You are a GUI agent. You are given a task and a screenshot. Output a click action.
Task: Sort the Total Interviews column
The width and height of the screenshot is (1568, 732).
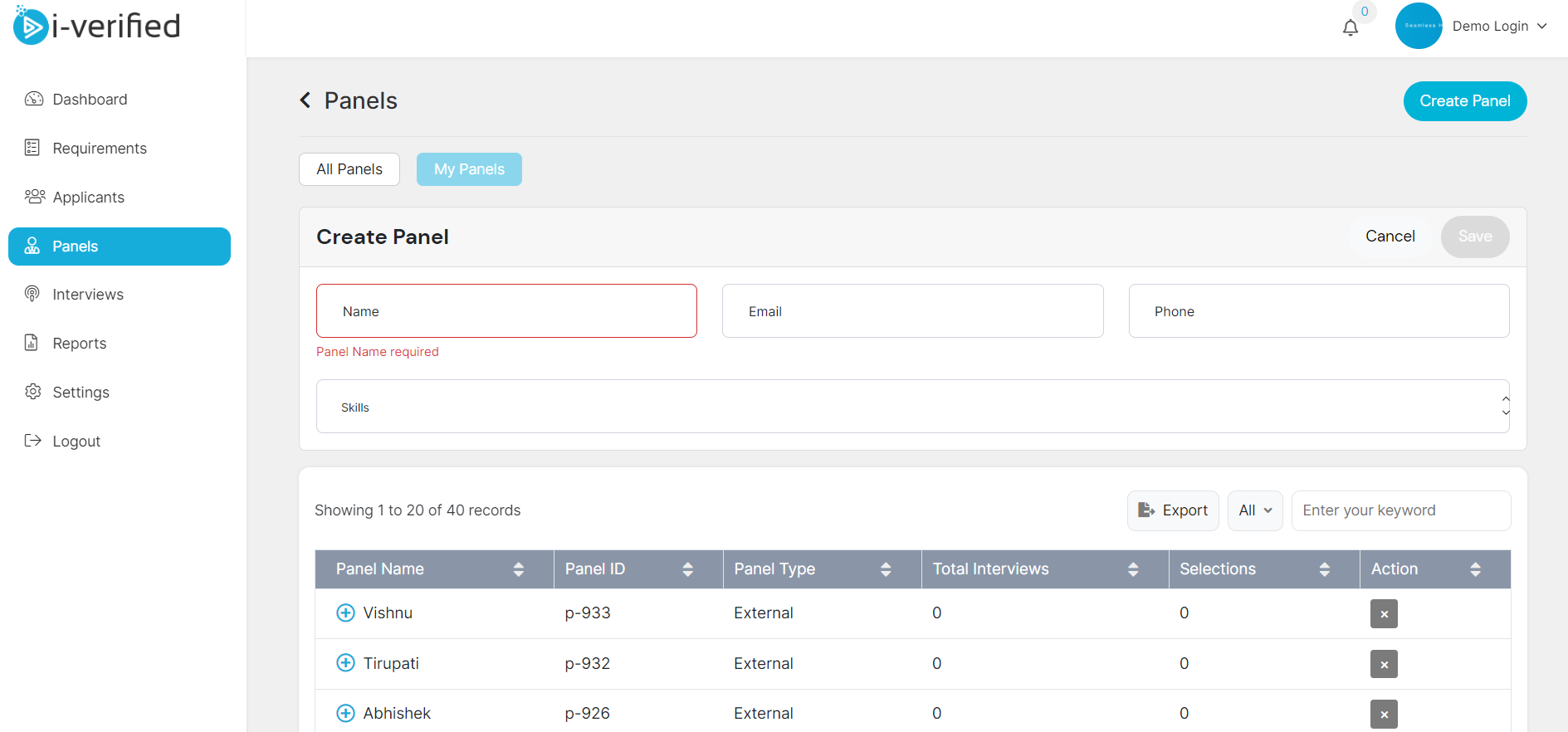(x=1132, y=569)
